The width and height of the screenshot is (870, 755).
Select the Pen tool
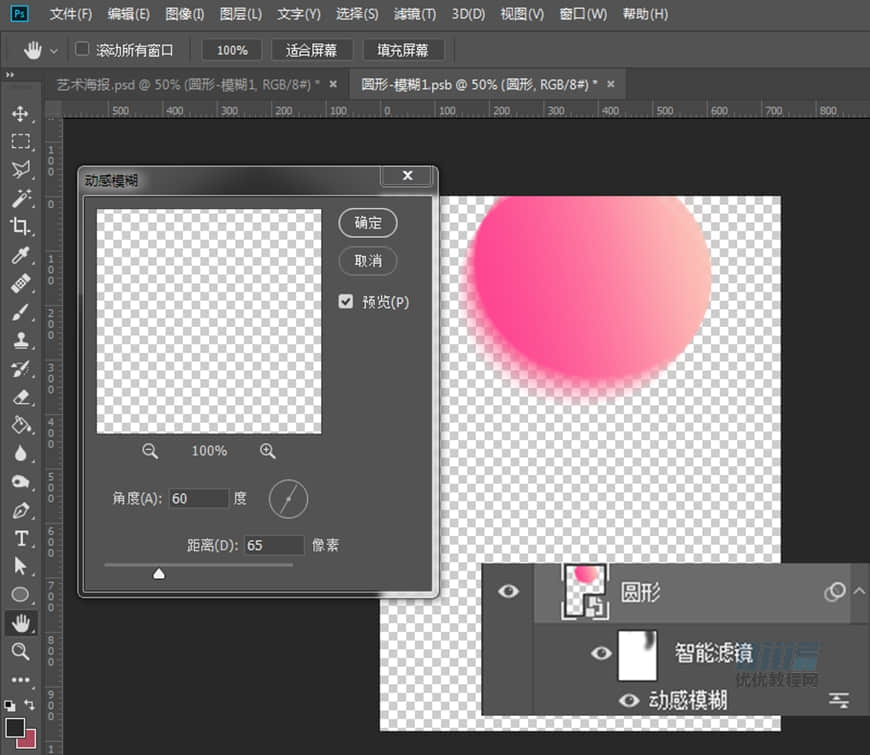pos(21,510)
